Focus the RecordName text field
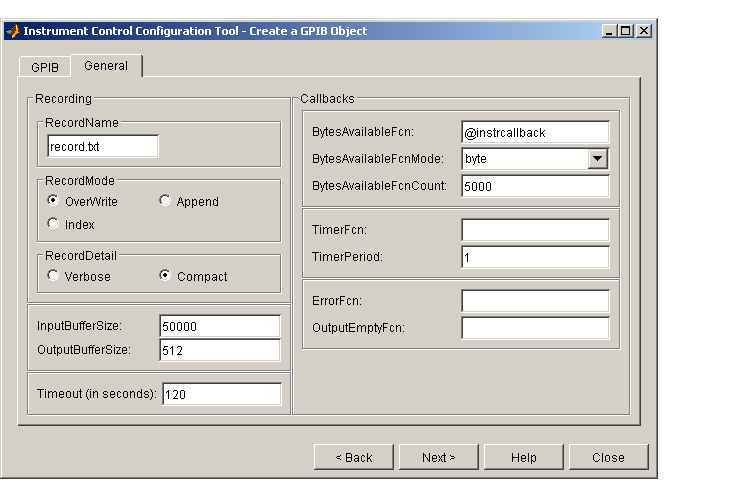The width and height of the screenshot is (750, 497). [103, 146]
